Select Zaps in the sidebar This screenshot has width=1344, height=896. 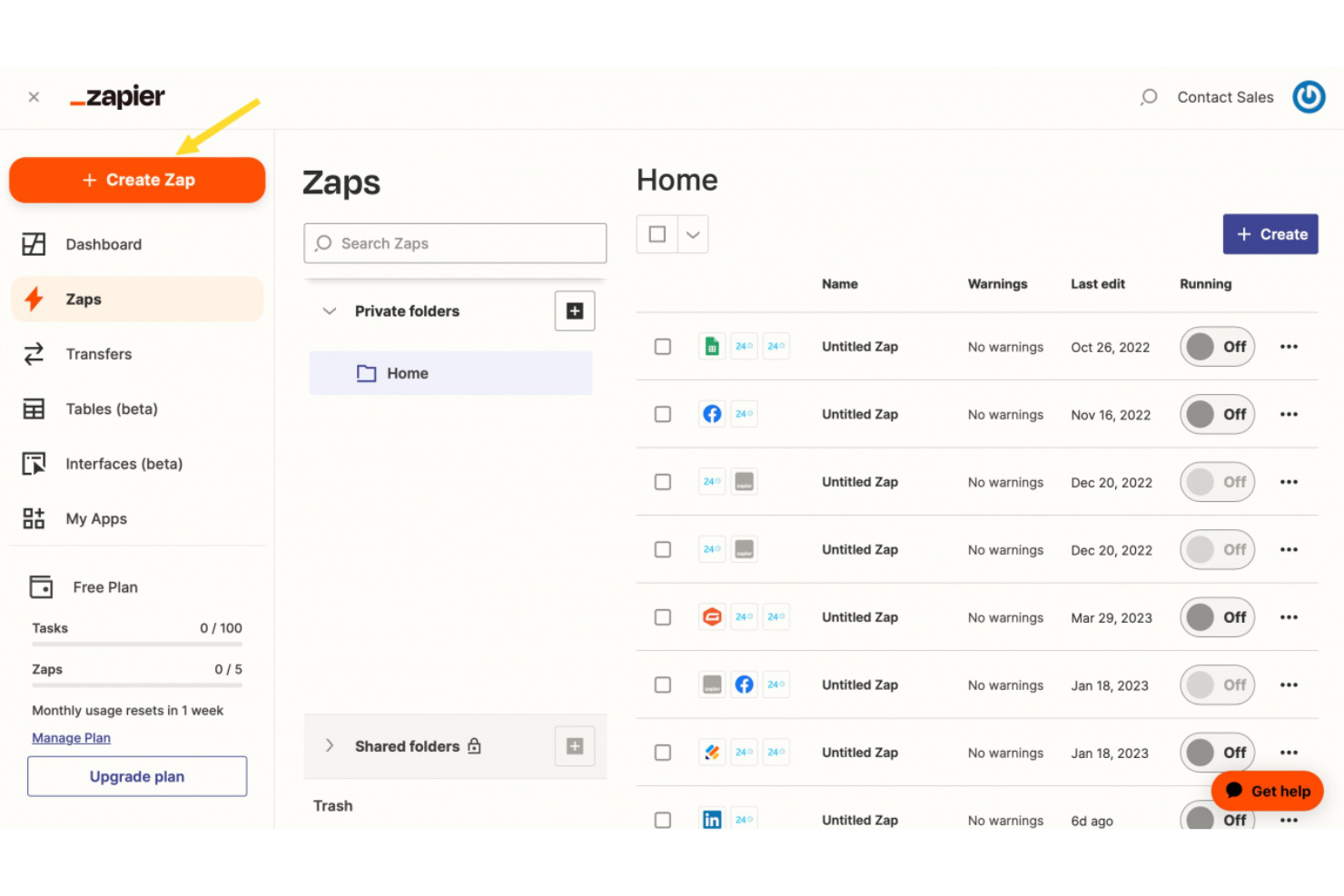[137, 299]
